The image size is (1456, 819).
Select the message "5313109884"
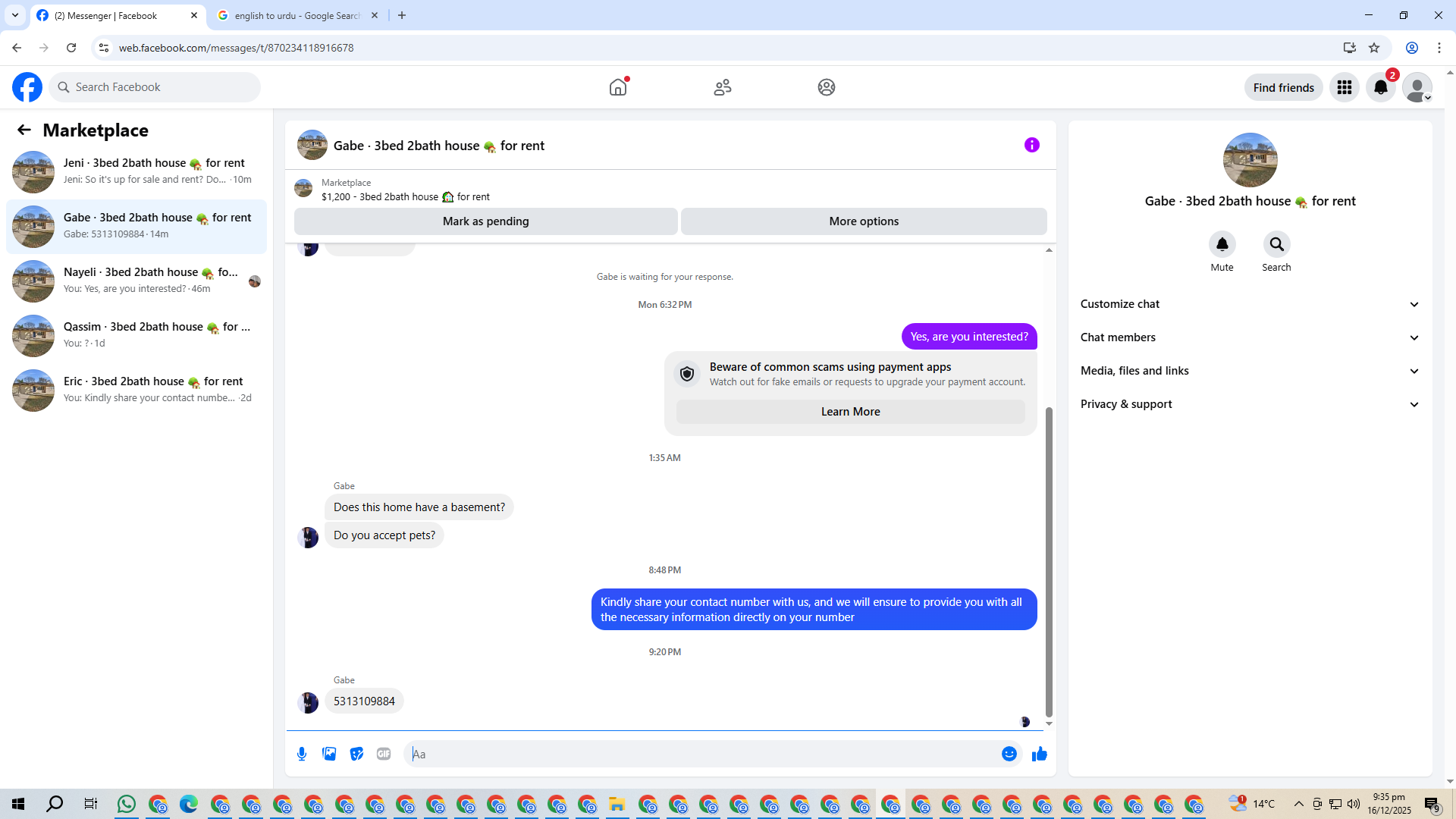click(364, 701)
